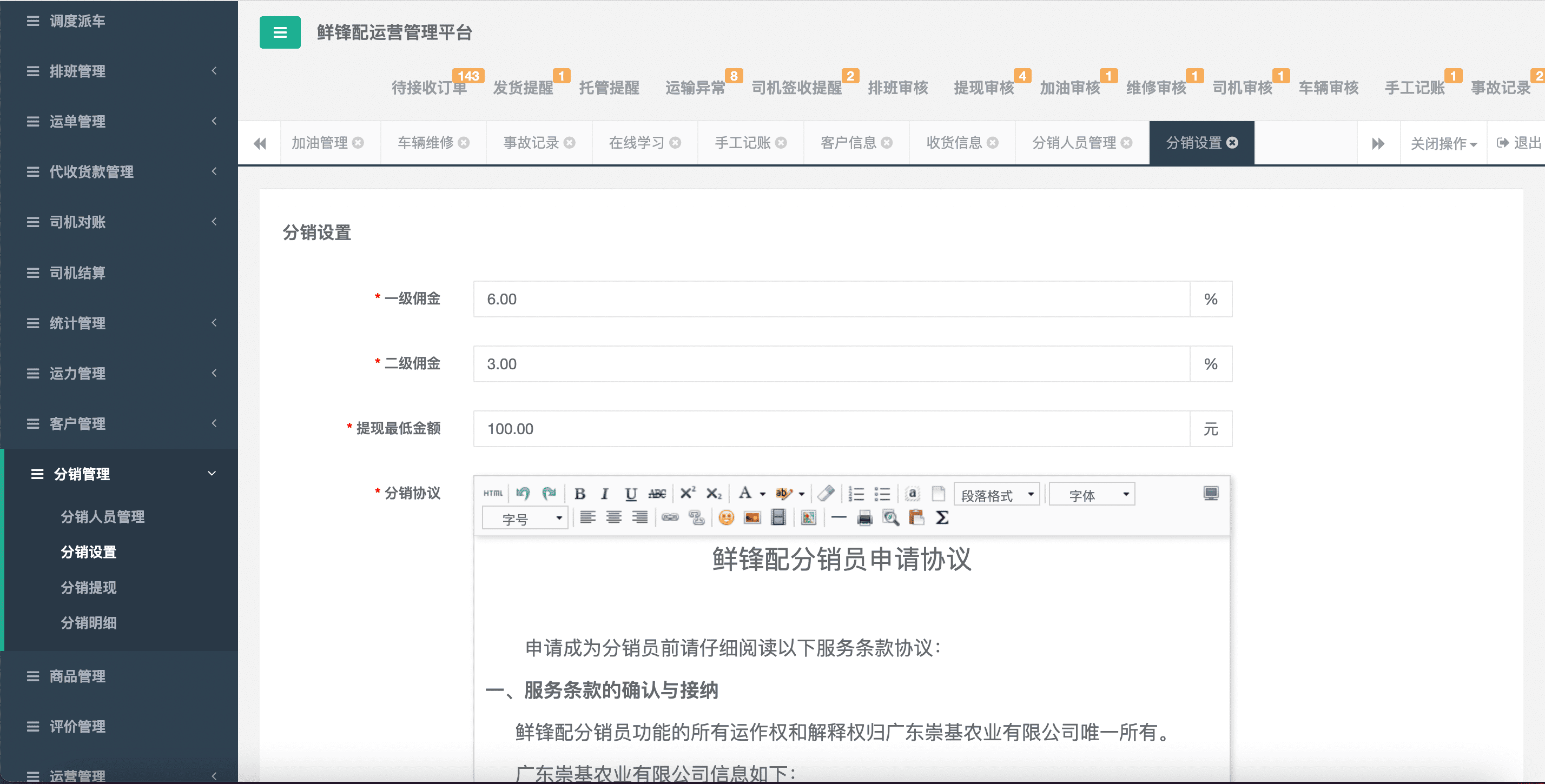Image resolution: width=1545 pixels, height=784 pixels.
Task: Insert unordered bullet list
Action: pyautogui.click(x=882, y=493)
